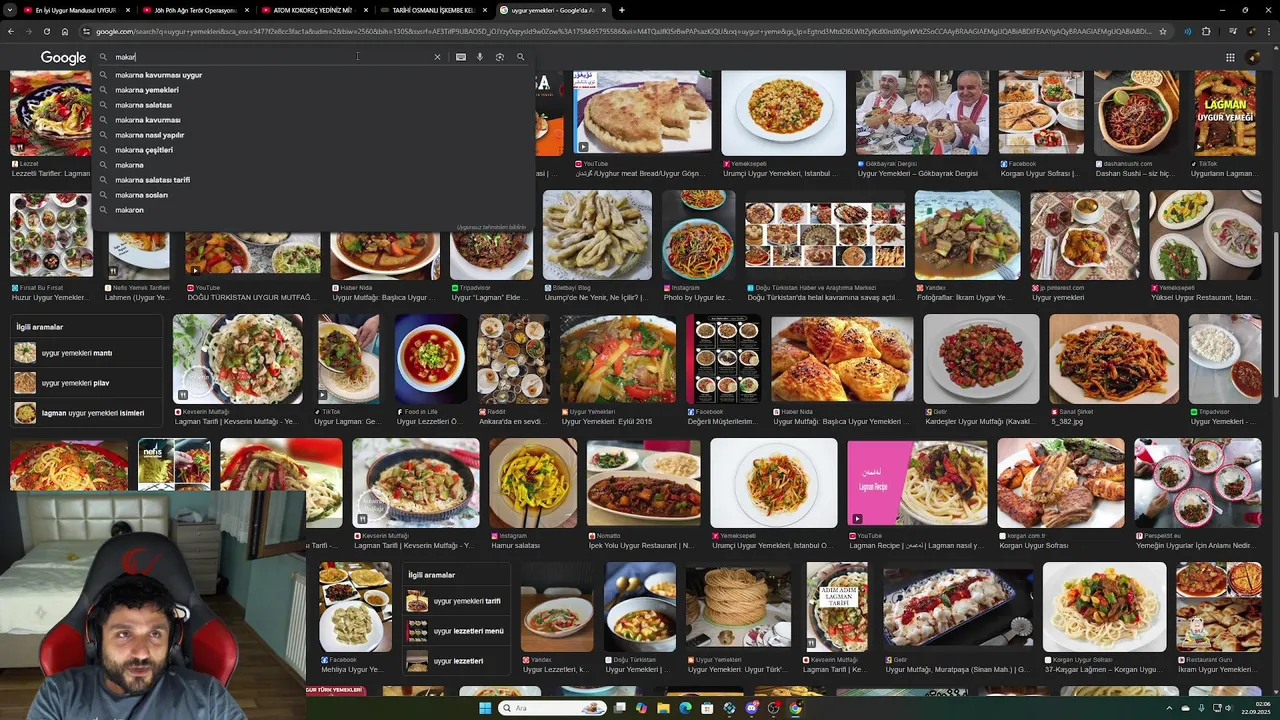
Task: Open Microsoft Store from the taskbar
Action: click(707, 708)
